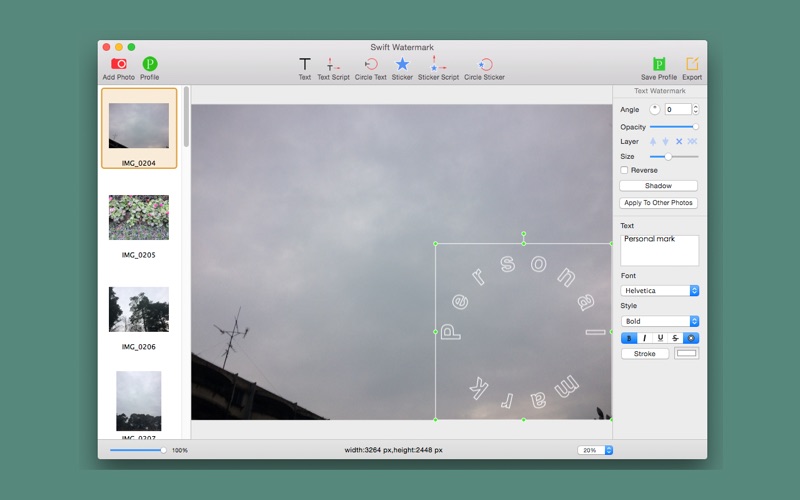This screenshot has height=500, width=800.
Task: Click the Text Watermark panel title
Action: click(x=660, y=91)
